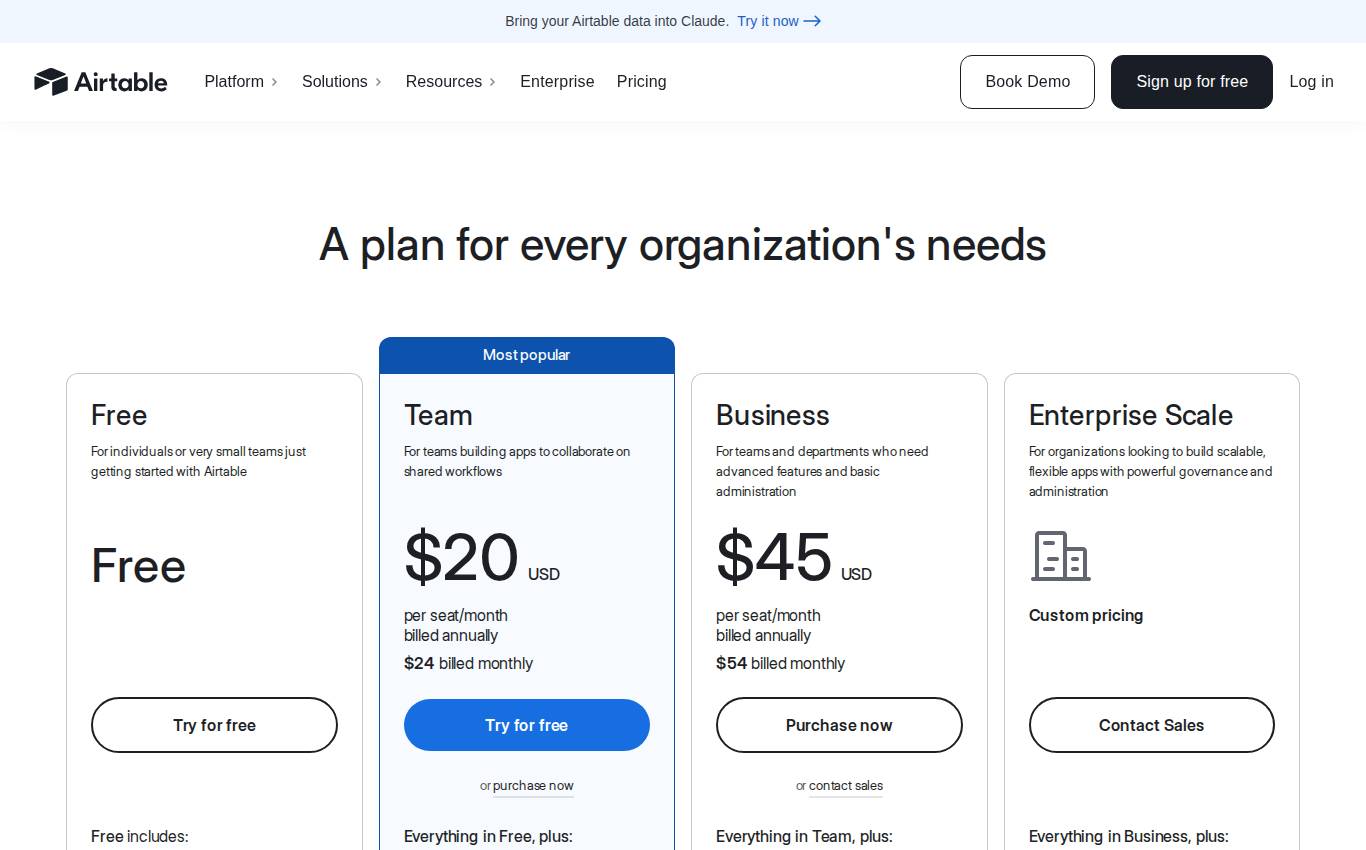Click the Team description about shared workflows
This screenshot has width=1366, height=850.
click(x=517, y=461)
